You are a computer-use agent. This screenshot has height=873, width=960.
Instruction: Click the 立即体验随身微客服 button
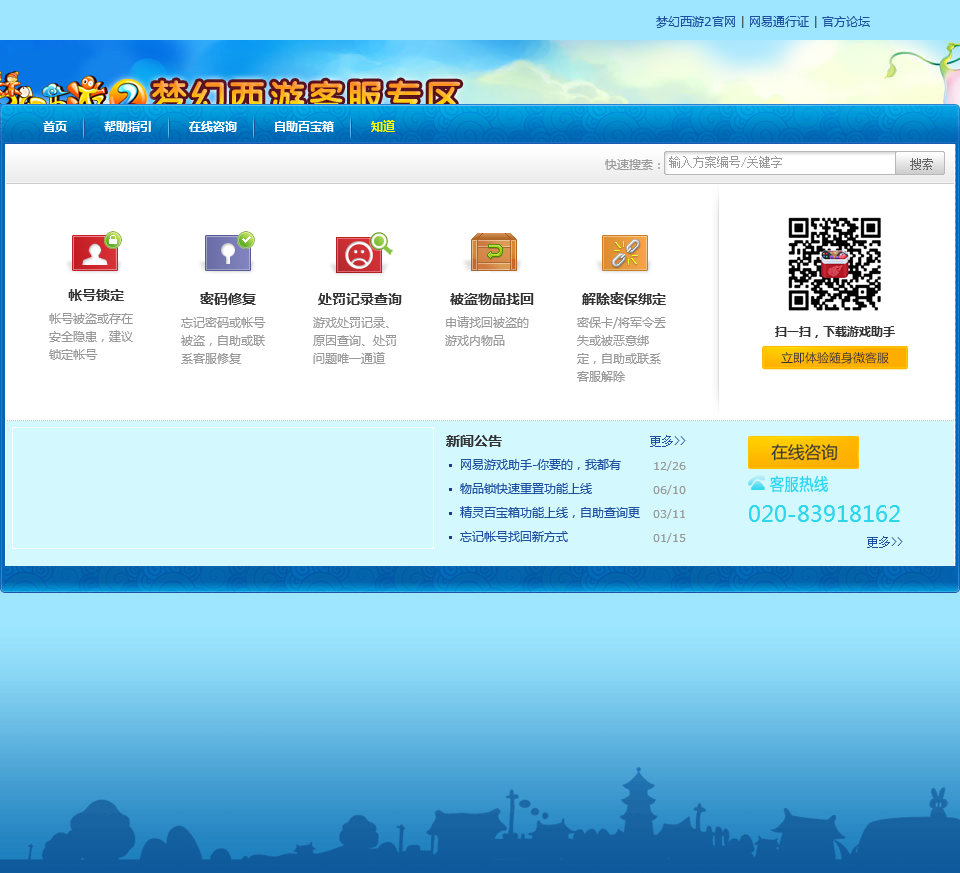(834, 358)
